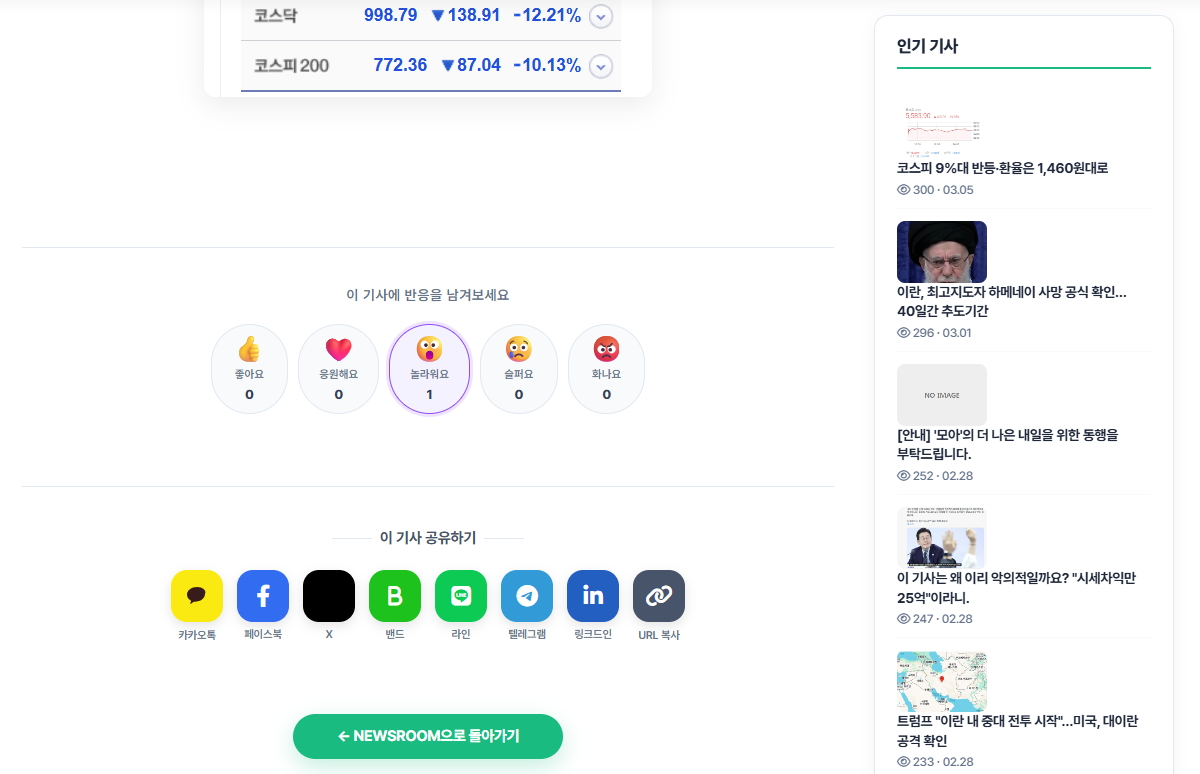
Task: Open the NO IMAGE placeholder thumbnail
Action: tap(941, 394)
